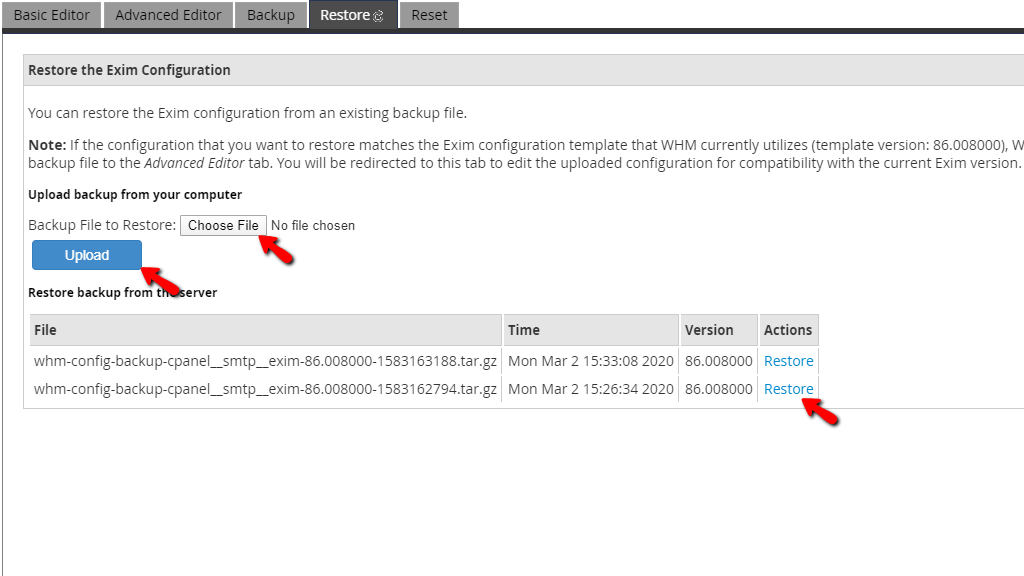Select the Restore tab
Viewport: 1024px width, 576px height.
point(353,15)
